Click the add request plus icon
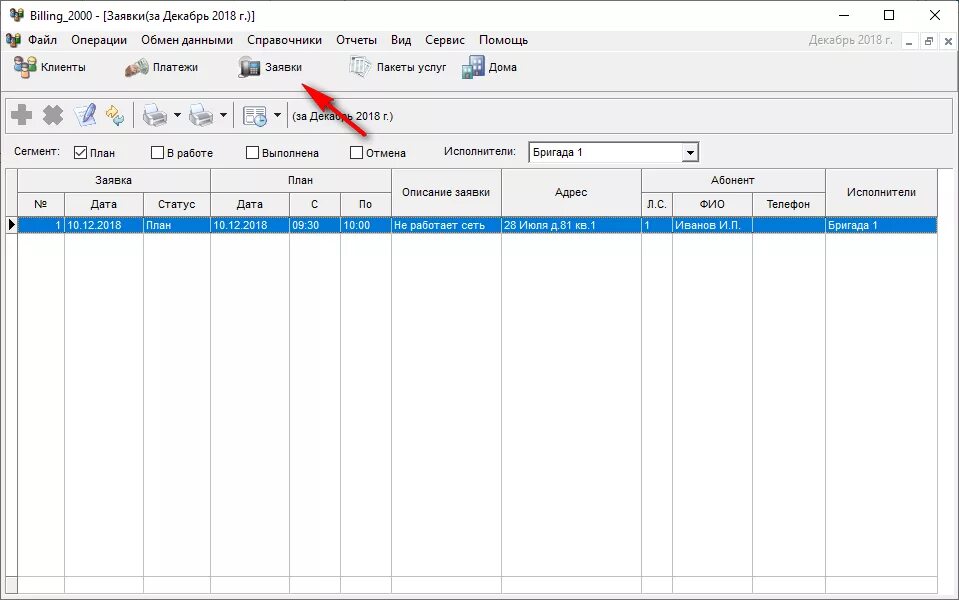The image size is (959, 600). (22, 115)
